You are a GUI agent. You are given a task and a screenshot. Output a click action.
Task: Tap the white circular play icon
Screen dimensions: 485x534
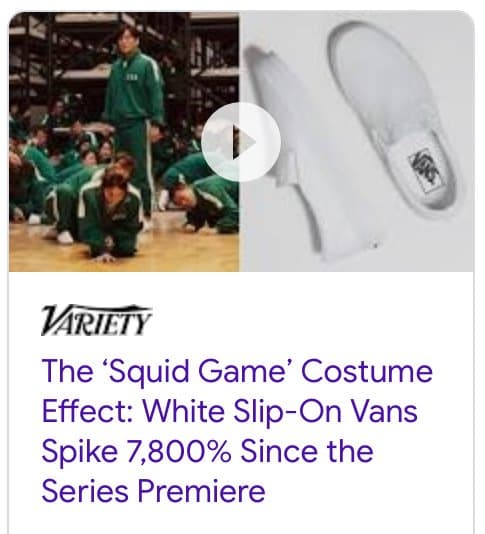[x=241, y=142]
